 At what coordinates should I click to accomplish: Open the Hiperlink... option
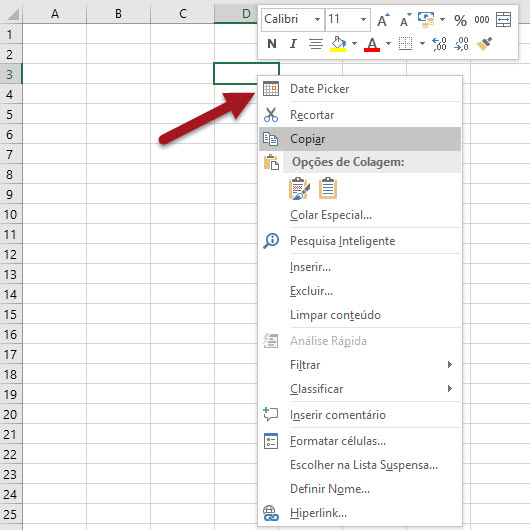click(x=360, y=513)
